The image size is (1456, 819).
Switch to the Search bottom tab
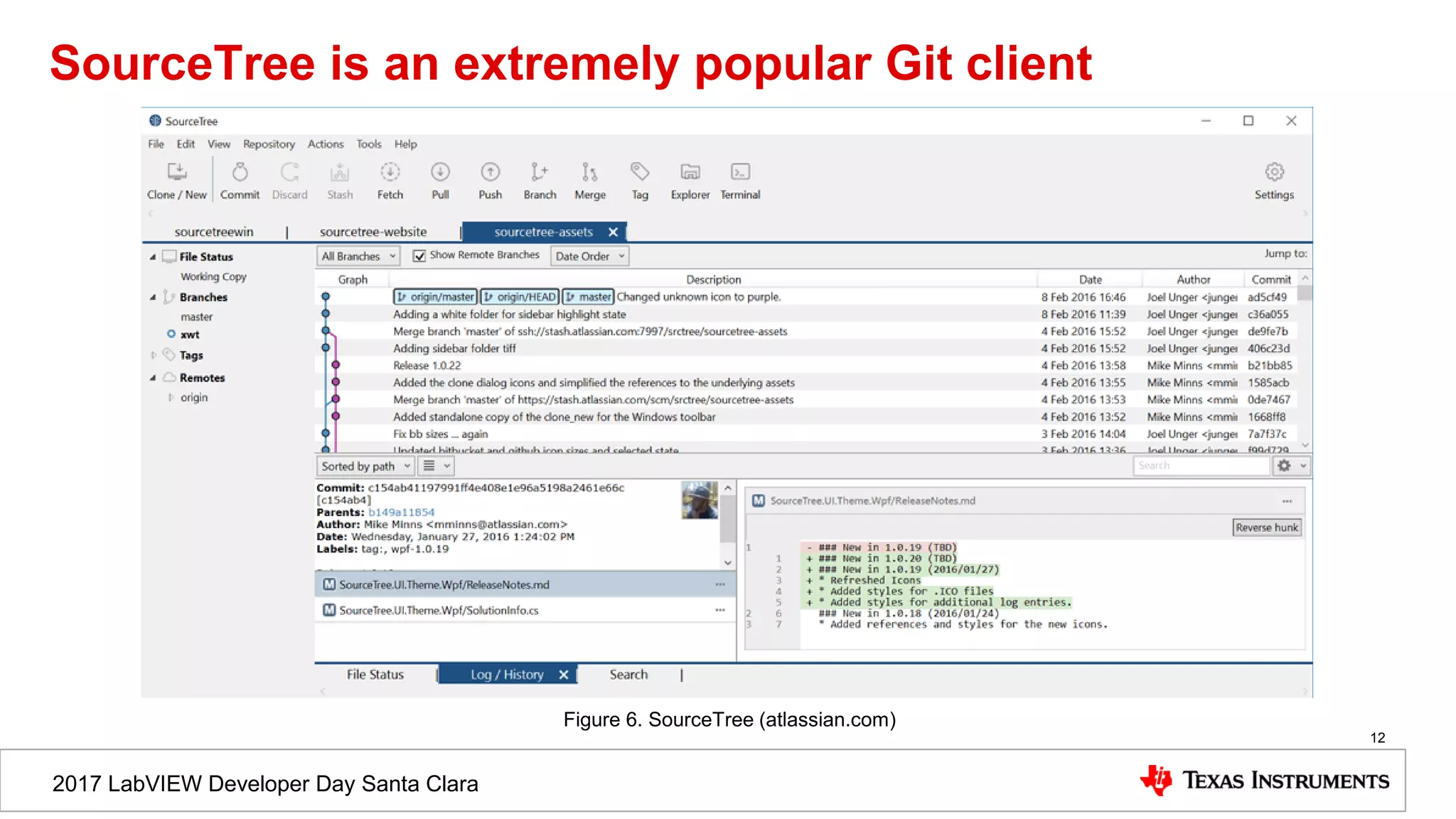pos(629,675)
